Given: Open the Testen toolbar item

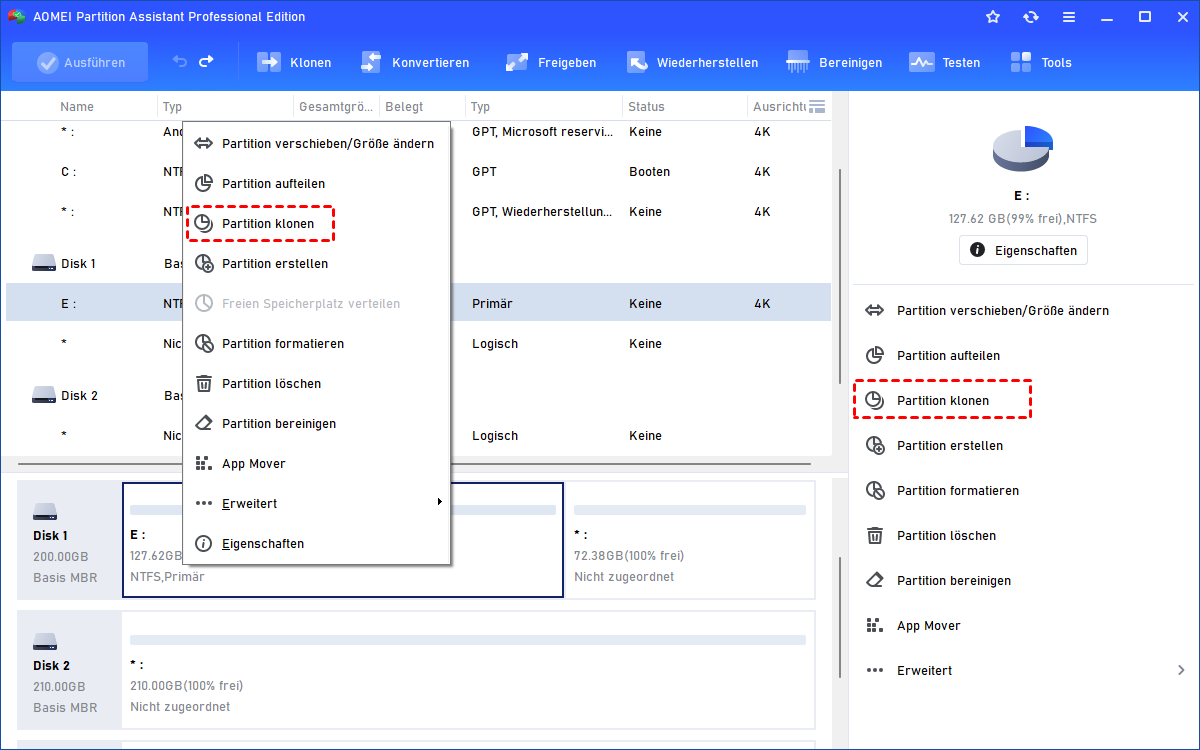Looking at the screenshot, I should [x=945, y=62].
